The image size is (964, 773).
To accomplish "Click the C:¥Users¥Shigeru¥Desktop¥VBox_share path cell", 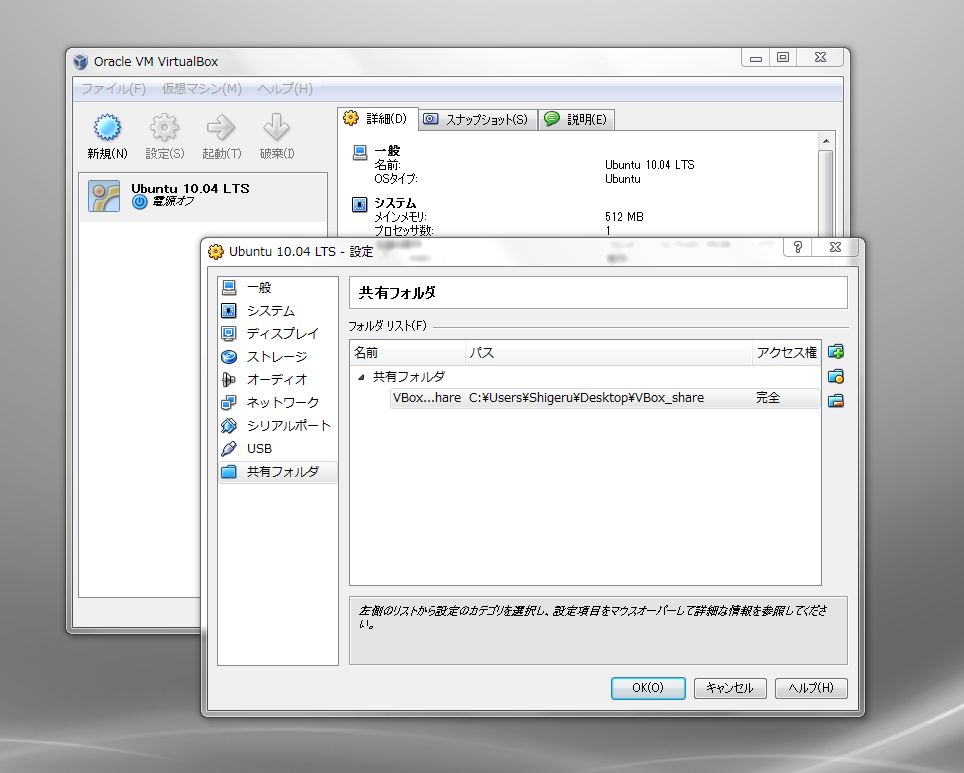I will point(587,398).
